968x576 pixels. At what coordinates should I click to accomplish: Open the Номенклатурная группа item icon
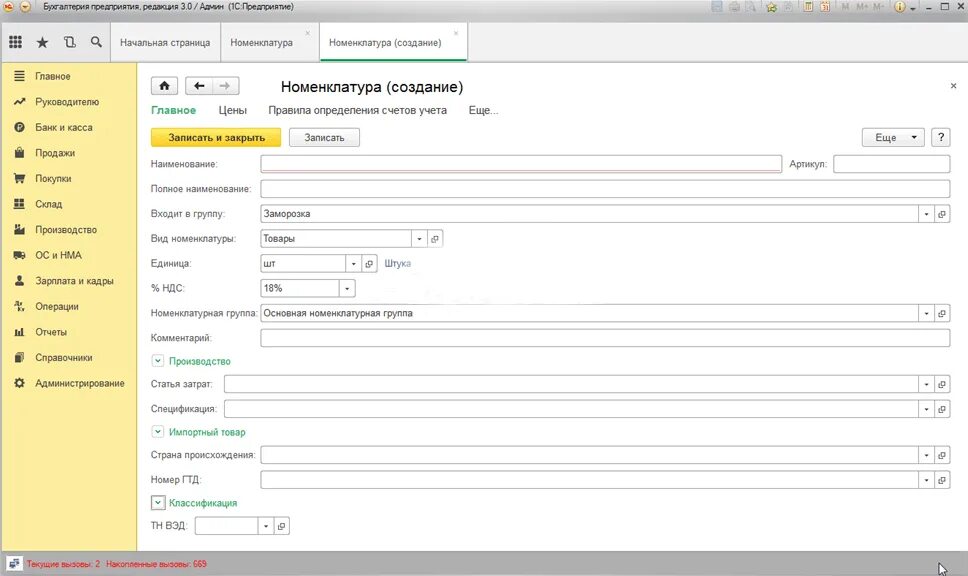(x=942, y=313)
